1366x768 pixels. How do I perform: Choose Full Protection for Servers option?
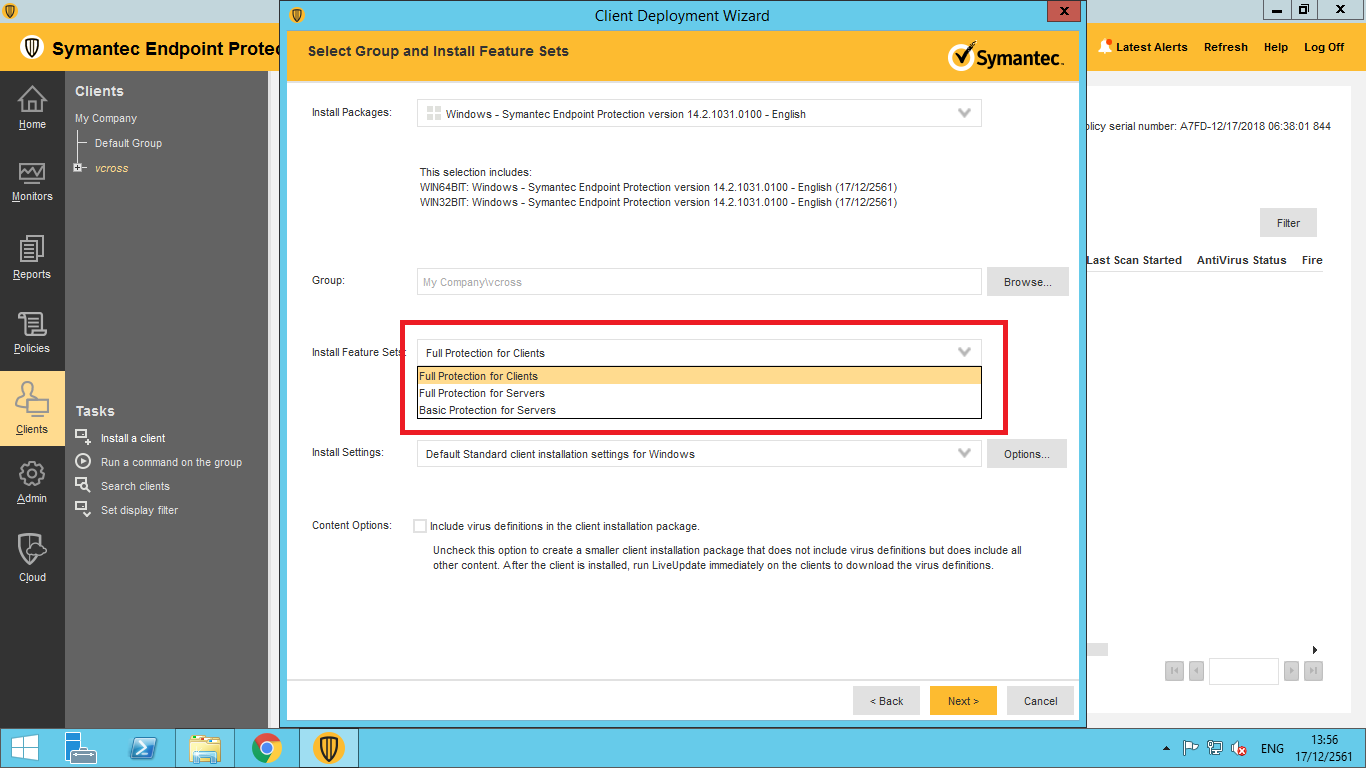[482, 393]
